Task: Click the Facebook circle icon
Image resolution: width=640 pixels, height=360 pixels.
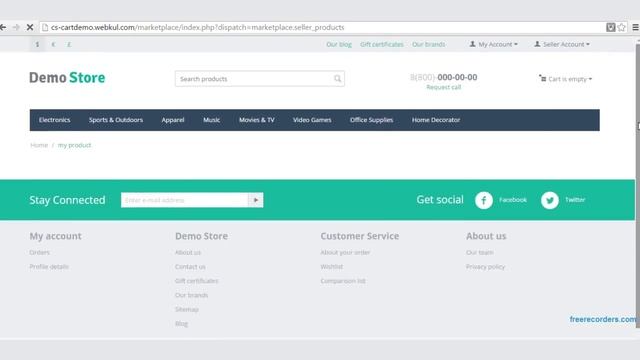Action: point(484,200)
